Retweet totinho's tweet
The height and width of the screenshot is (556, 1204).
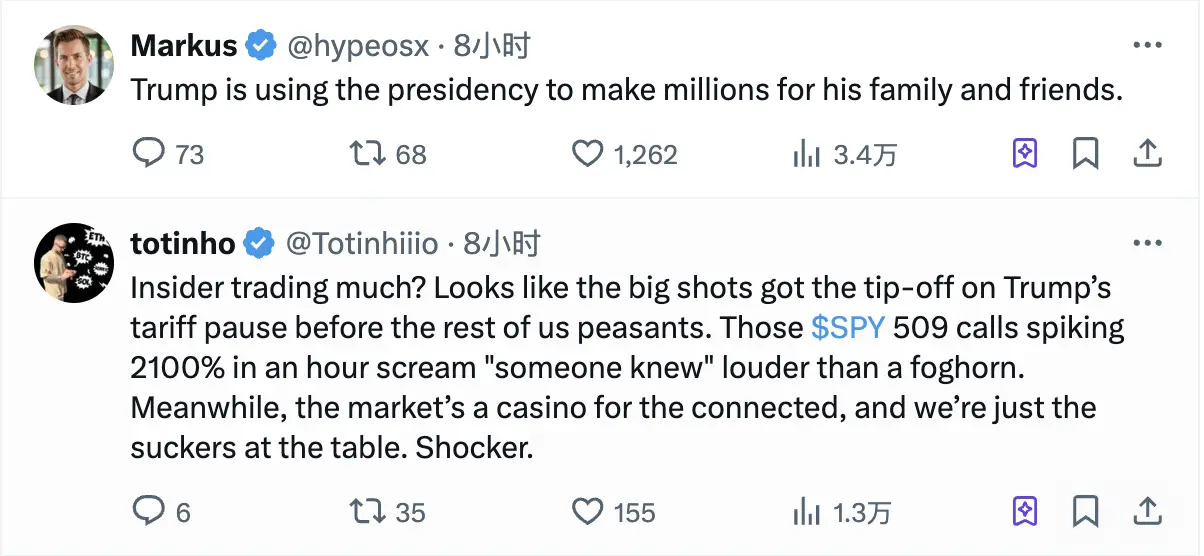(366, 512)
